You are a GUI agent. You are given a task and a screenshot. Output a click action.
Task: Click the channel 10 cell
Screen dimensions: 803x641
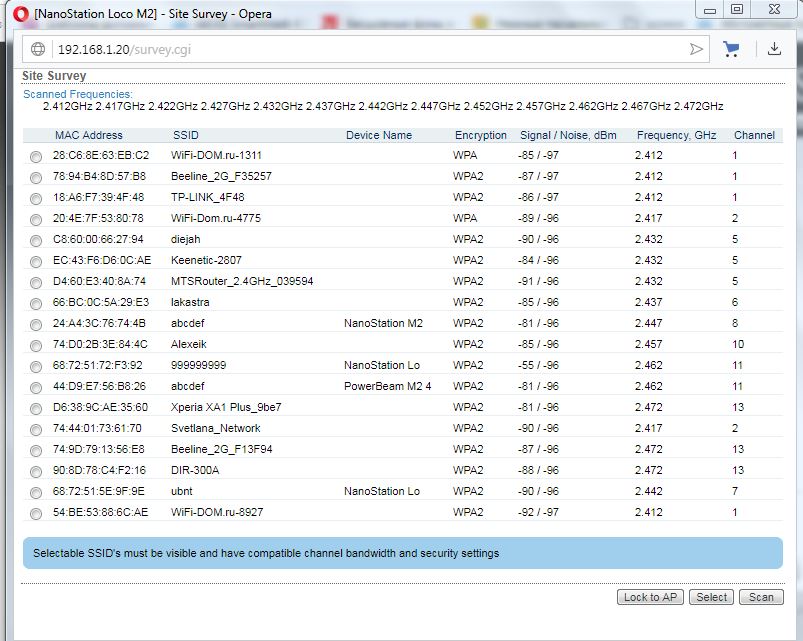[738, 344]
